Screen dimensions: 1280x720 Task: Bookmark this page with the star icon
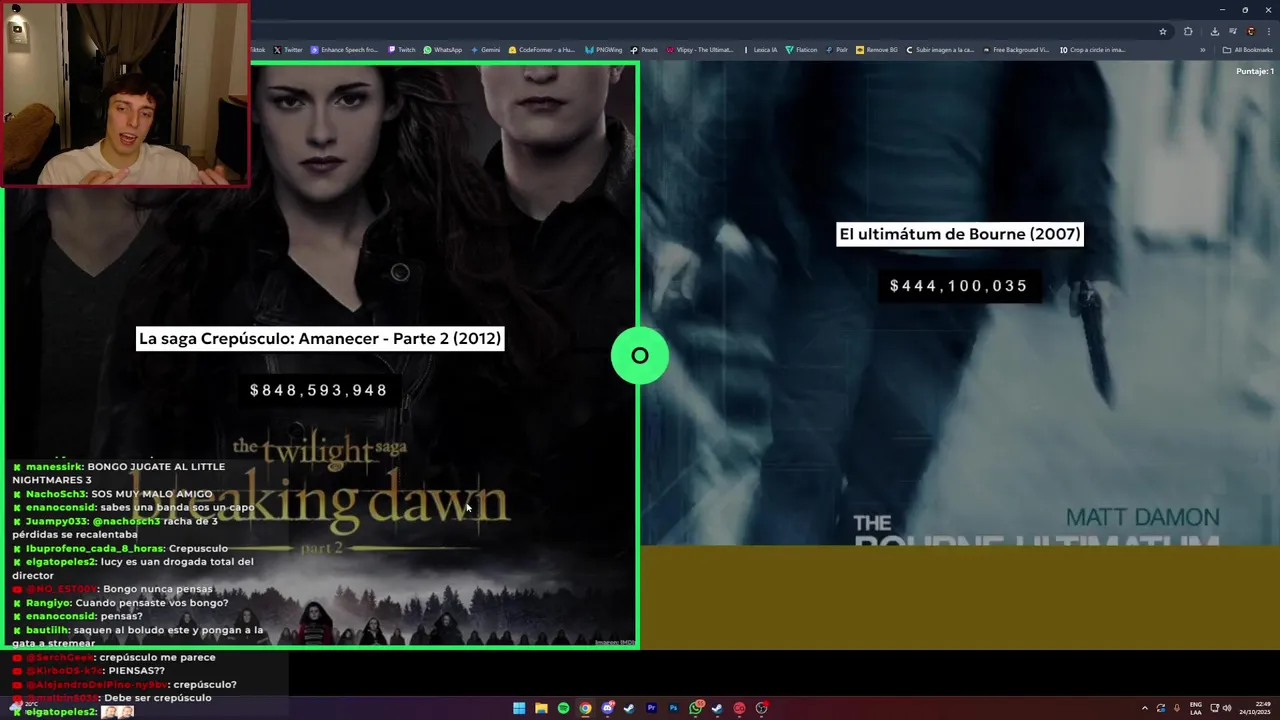pos(1163,31)
